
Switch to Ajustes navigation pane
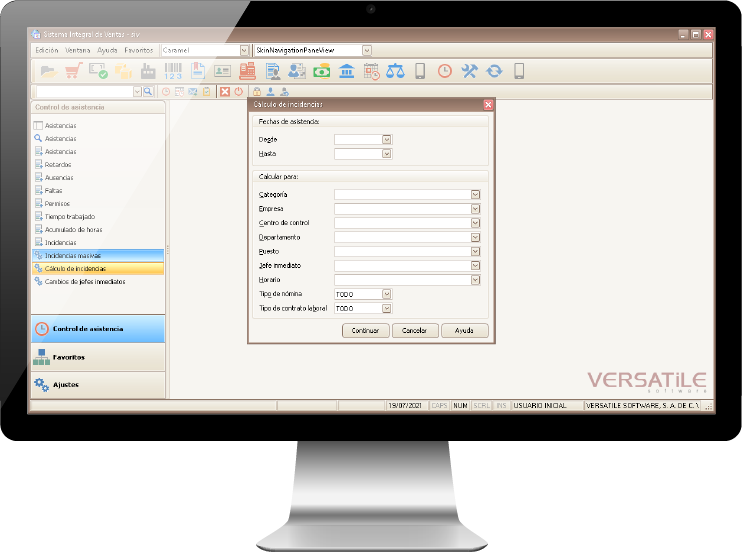98,385
